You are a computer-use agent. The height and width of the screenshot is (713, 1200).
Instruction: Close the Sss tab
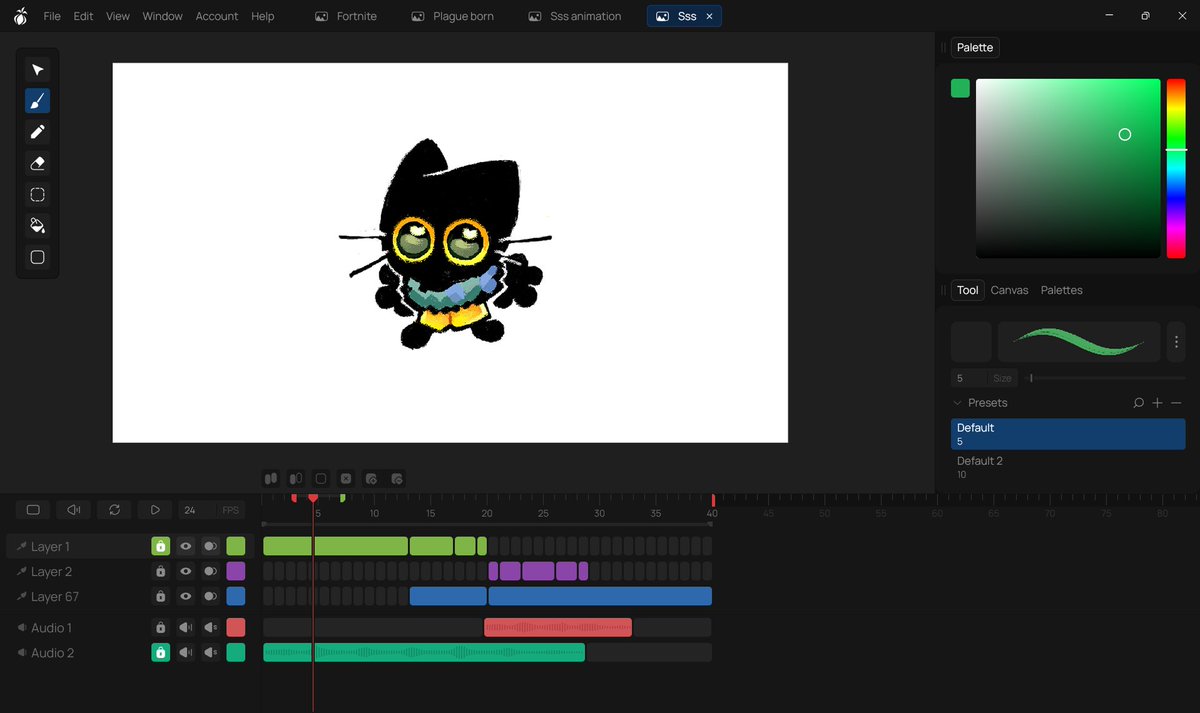pos(710,16)
